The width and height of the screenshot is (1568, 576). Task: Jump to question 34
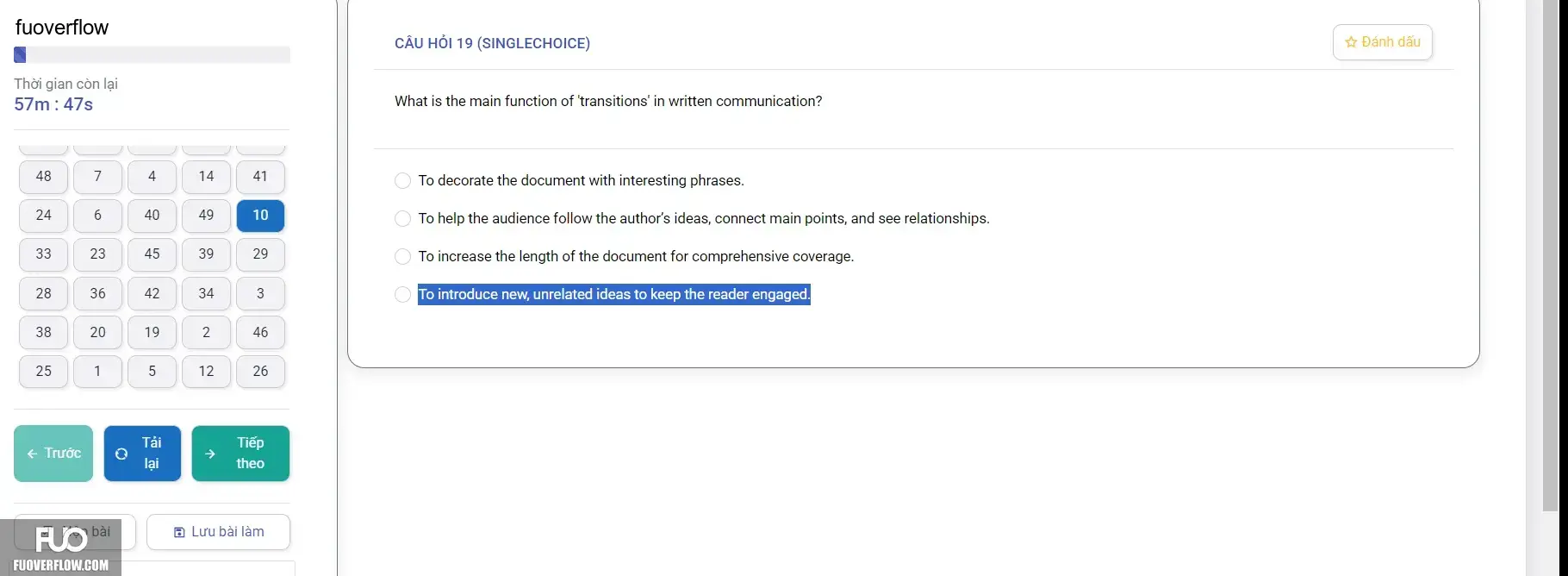(206, 294)
